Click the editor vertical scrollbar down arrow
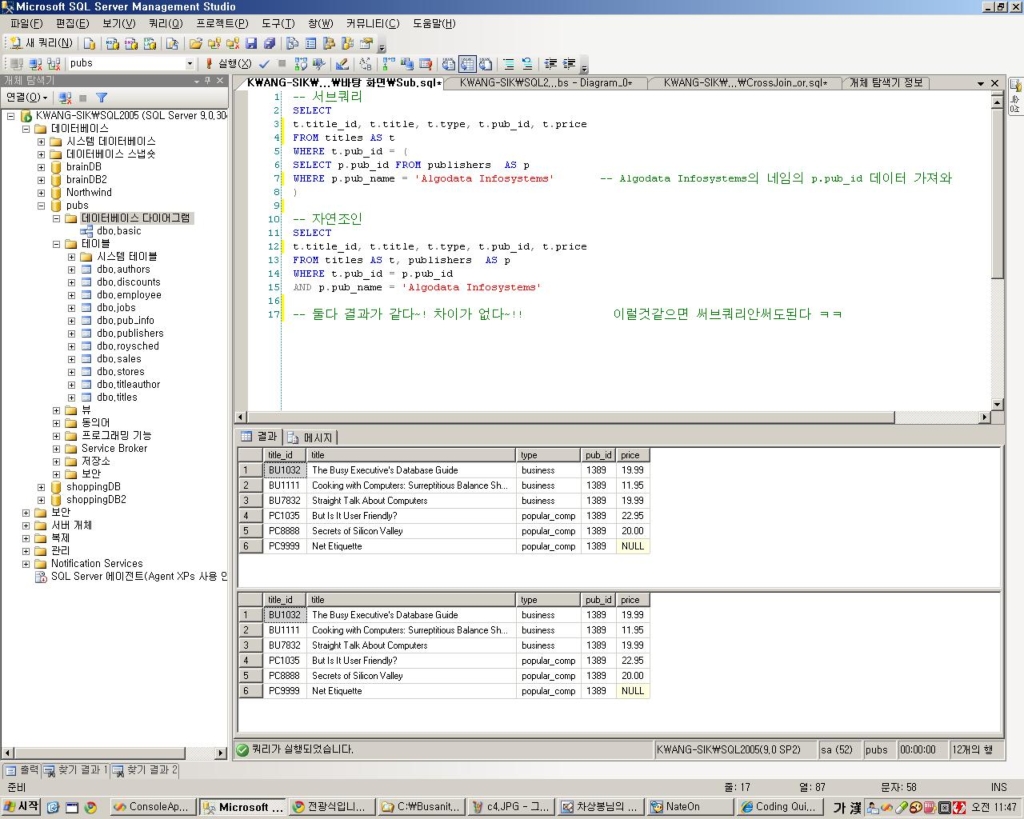 point(997,404)
